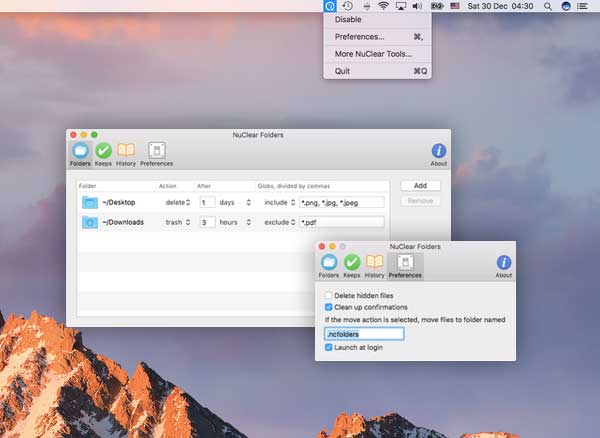The width and height of the screenshot is (600, 438).
Task: Open battery status menu
Action: [x=437, y=6]
